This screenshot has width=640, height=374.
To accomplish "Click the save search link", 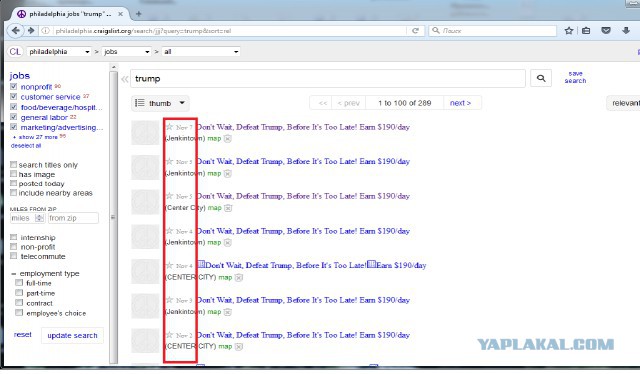I will point(575,77).
